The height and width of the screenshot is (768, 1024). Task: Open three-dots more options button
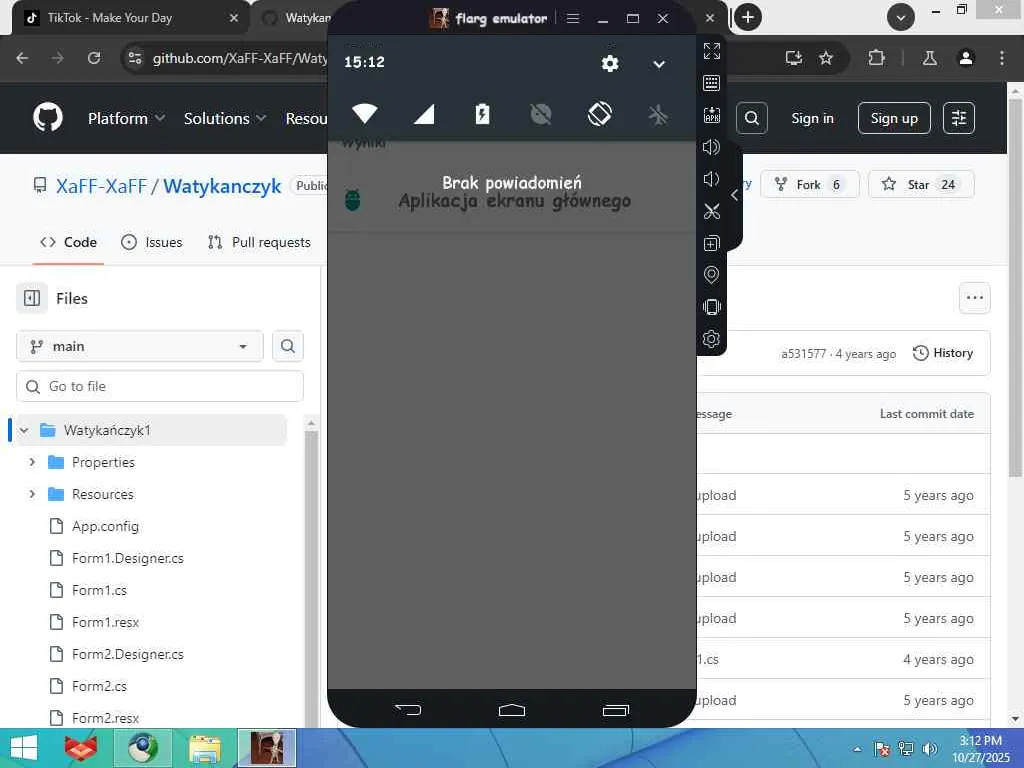coord(974,298)
